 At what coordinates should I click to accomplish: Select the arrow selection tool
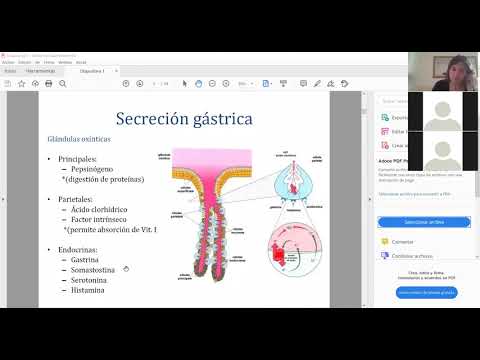coord(185,84)
